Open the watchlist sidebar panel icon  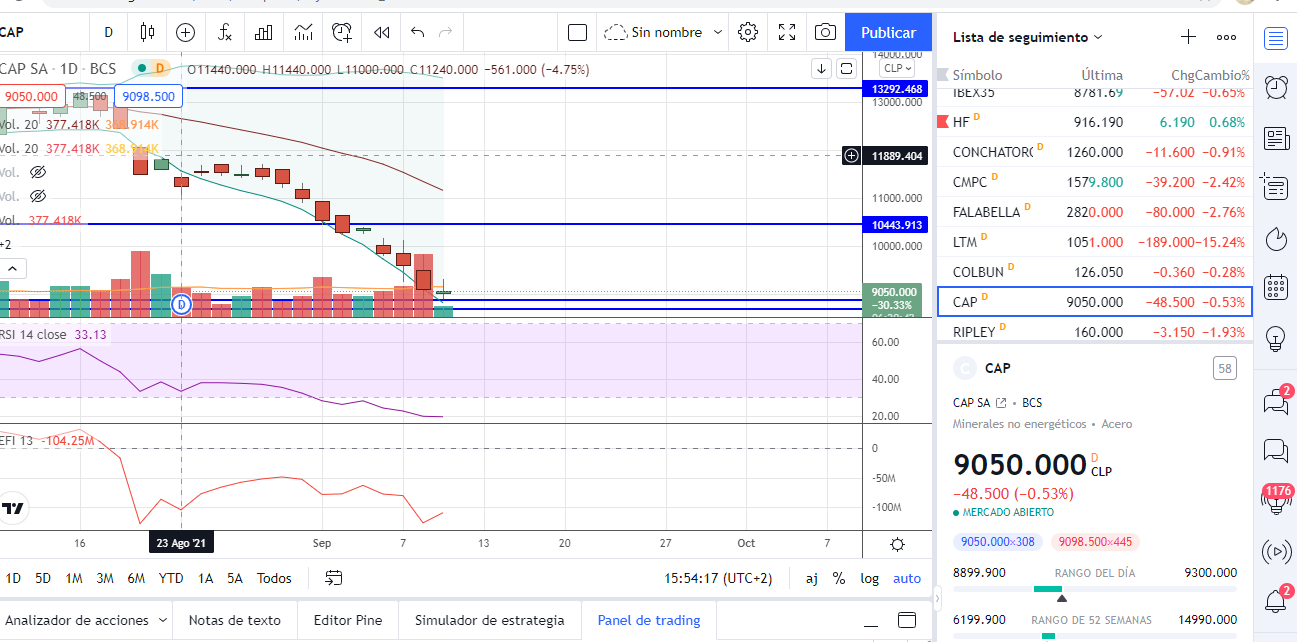pyautogui.click(x=1275, y=39)
